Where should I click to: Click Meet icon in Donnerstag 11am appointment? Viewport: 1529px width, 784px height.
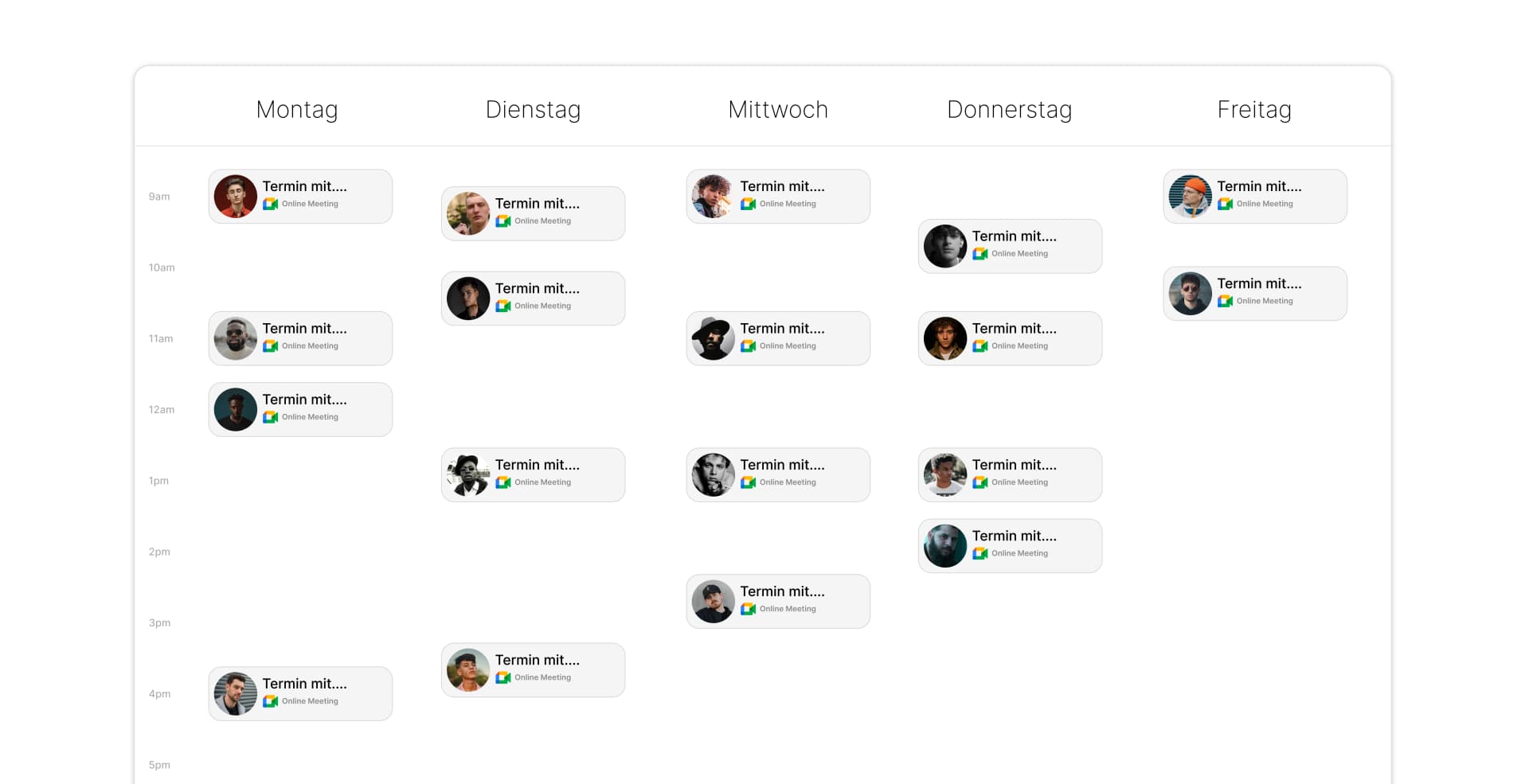(x=980, y=346)
